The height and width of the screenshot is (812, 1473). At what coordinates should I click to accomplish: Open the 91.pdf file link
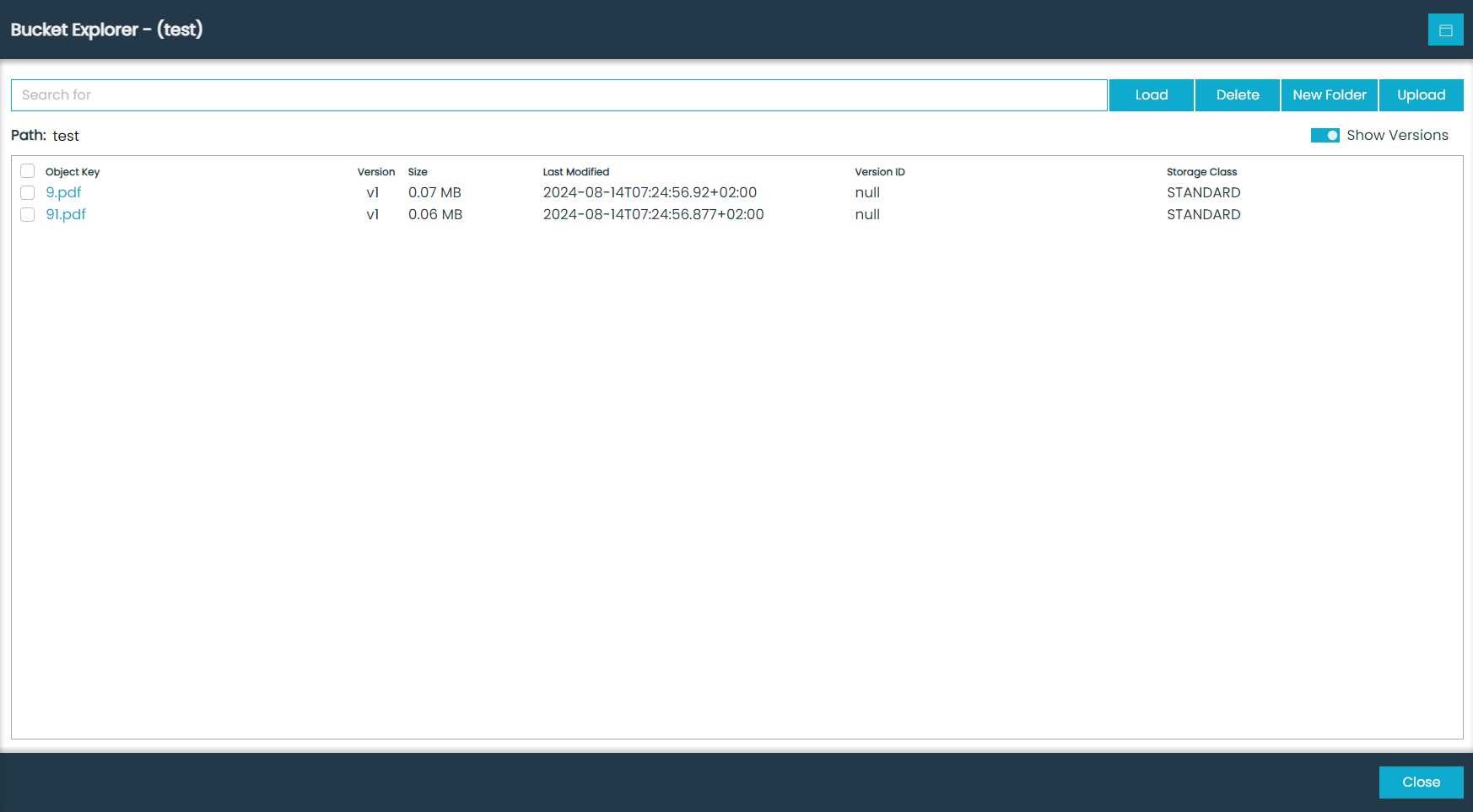(66, 215)
